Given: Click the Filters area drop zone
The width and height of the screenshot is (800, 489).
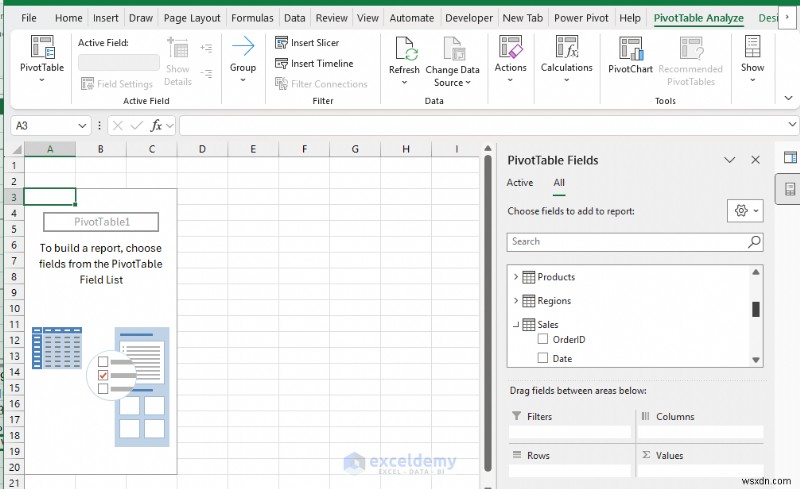Looking at the screenshot, I should [x=570, y=432].
